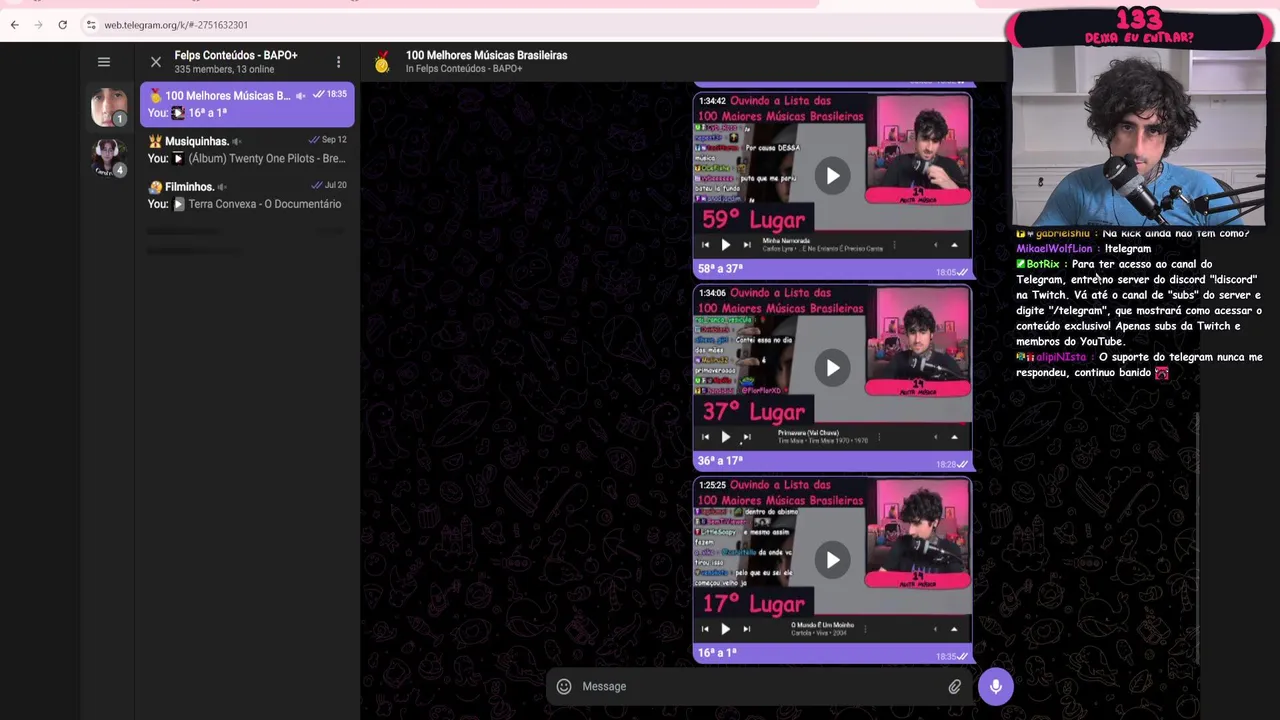Attach a file with paperclip icon
This screenshot has height=720, width=1280.
point(955,686)
